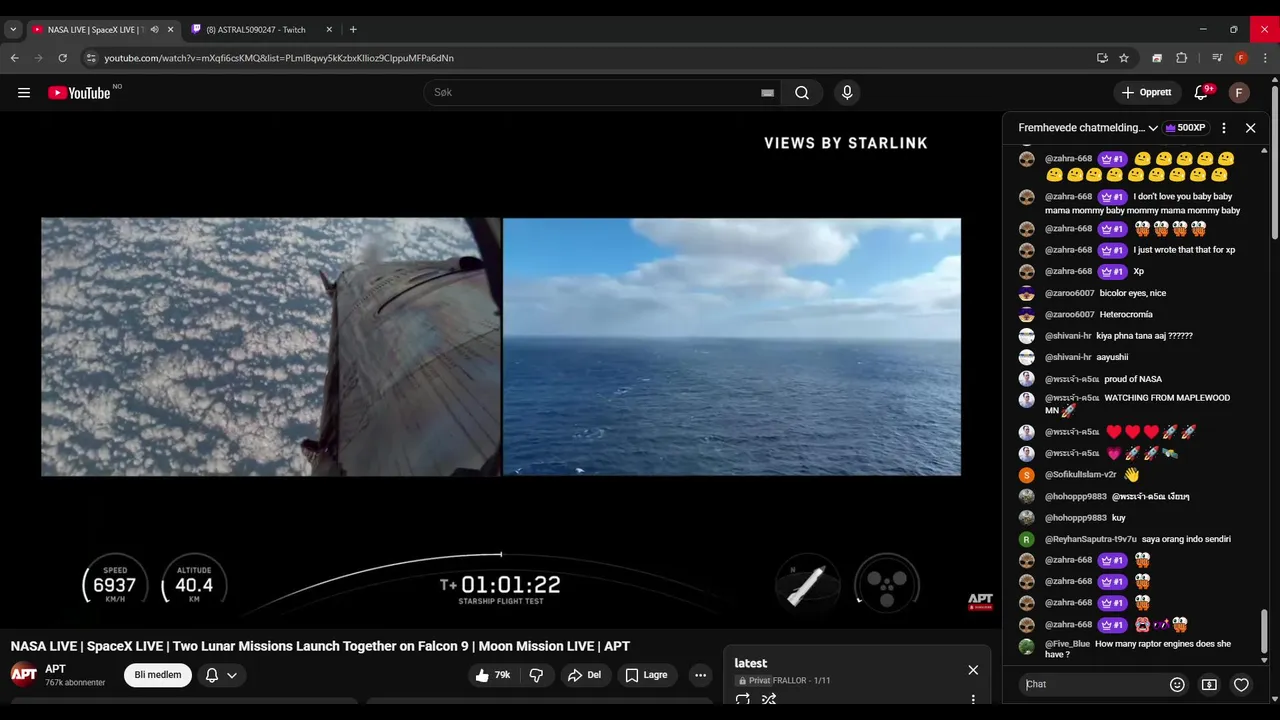
Task: Open Super Chat dollar icon
Action: [x=1209, y=685]
